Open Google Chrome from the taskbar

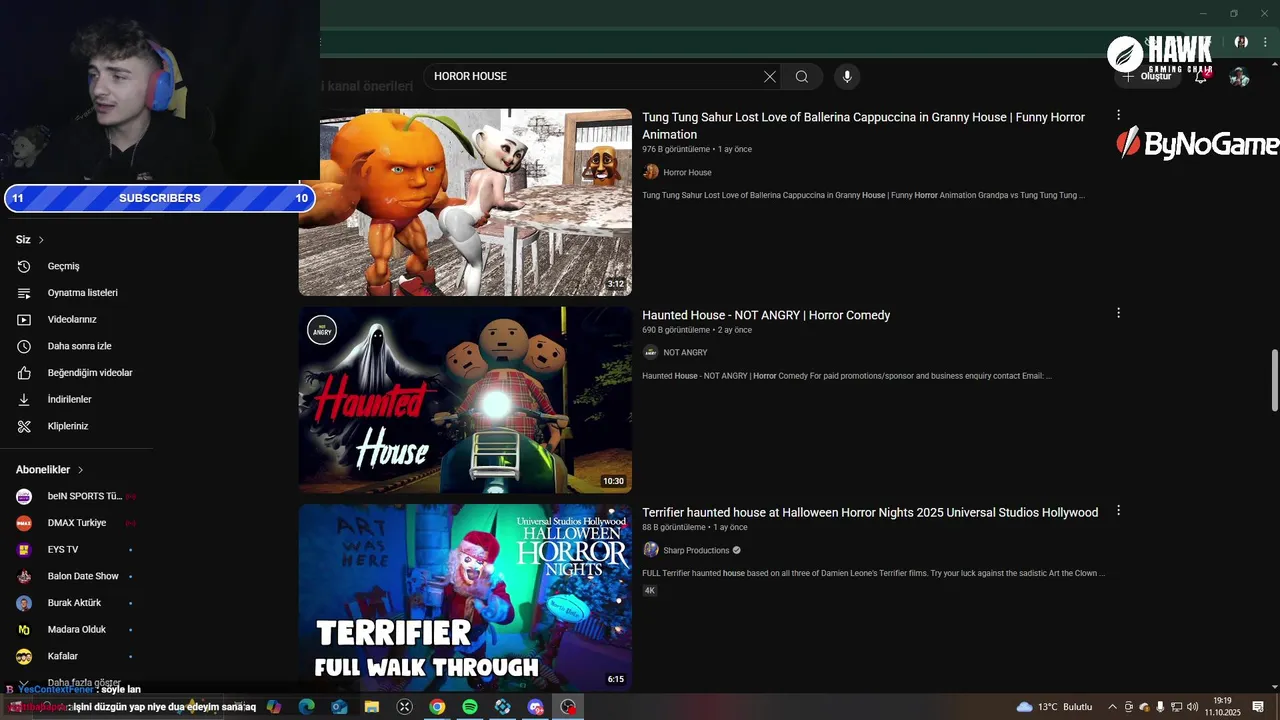pos(437,707)
